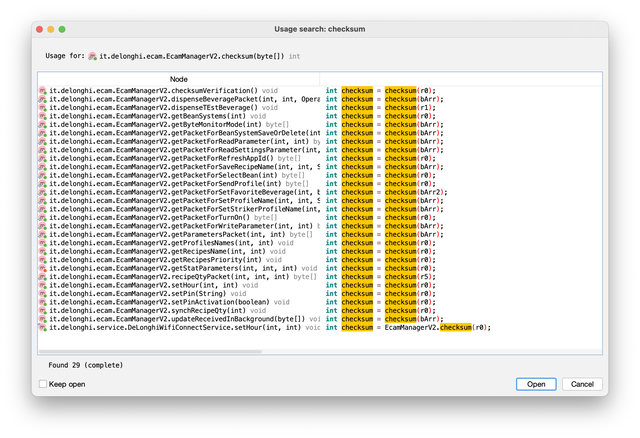Click the method icon beside getRecipesPriority(int) row
Image resolution: width=640 pixels, height=438 pixels.
click(x=43, y=260)
